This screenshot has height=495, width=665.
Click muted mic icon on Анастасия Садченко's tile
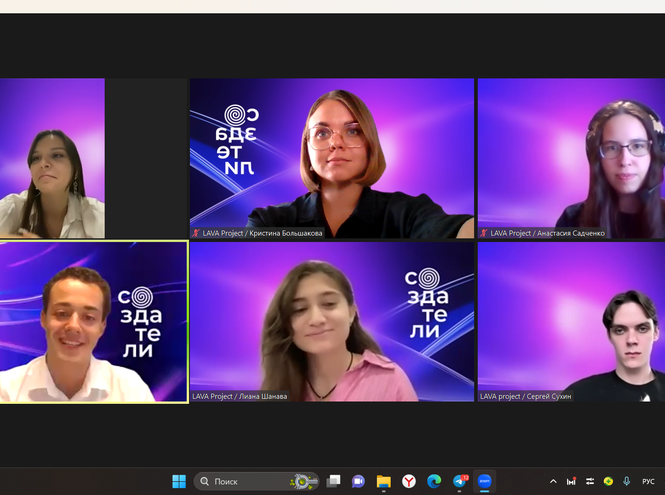point(484,233)
